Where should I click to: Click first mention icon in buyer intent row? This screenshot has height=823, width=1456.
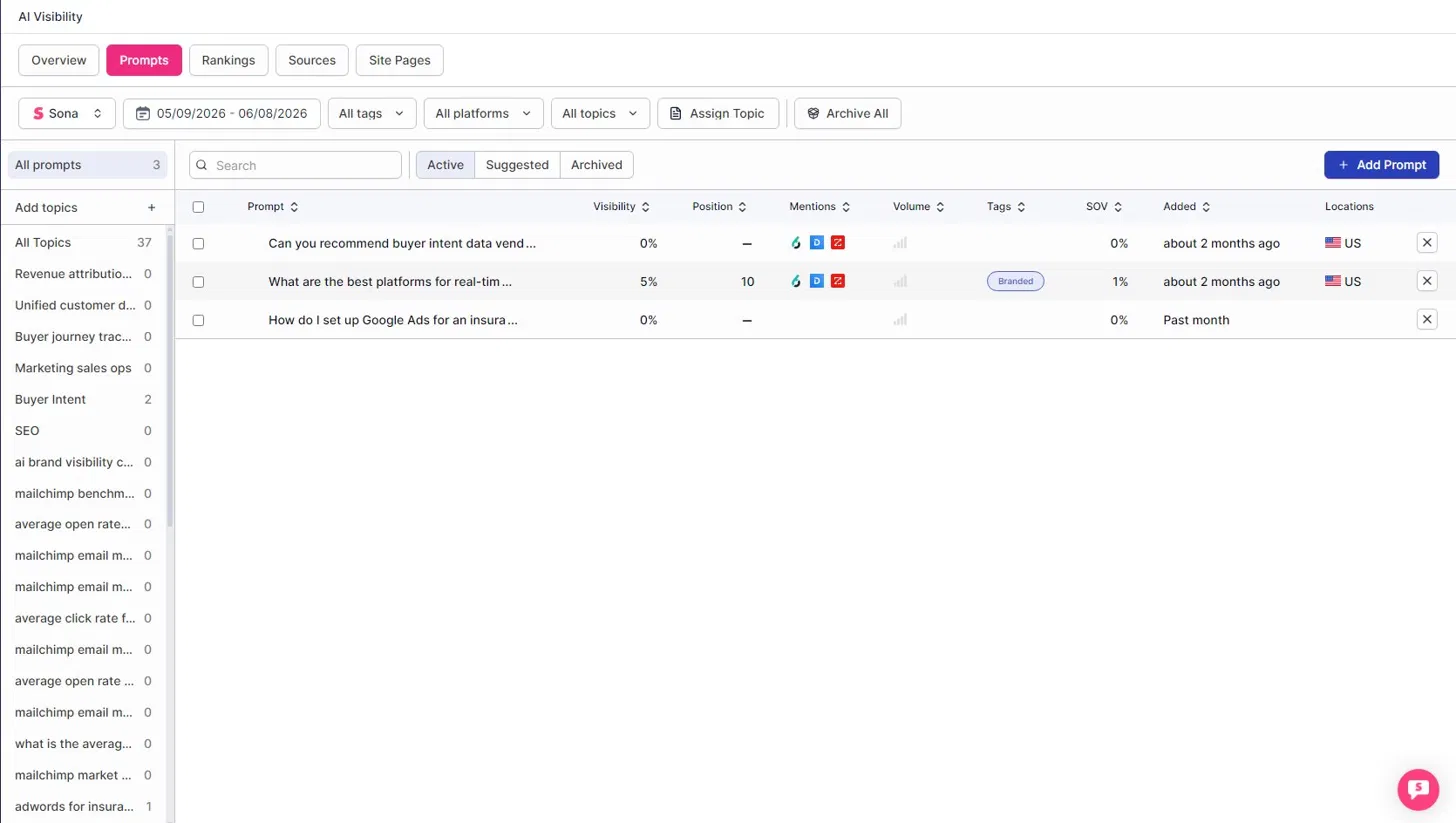pyautogui.click(x=796, y=243)
